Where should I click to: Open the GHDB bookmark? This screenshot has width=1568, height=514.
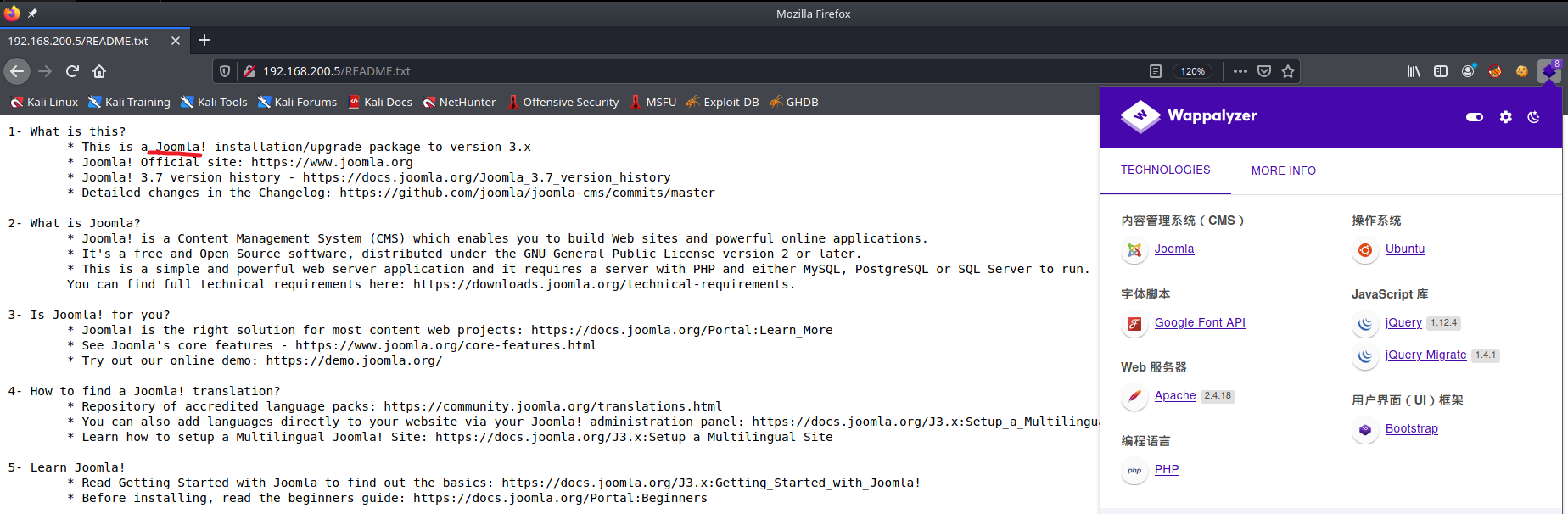click(x=794, y=102)
